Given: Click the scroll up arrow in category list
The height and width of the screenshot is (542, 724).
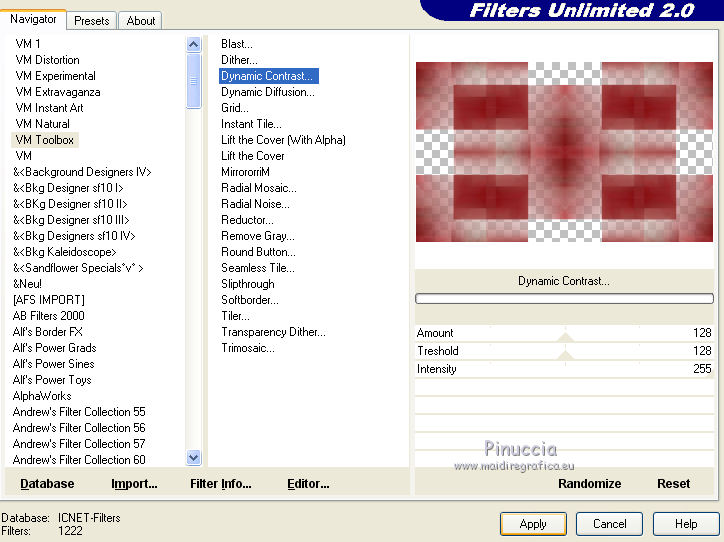Looking at the screenshot, I should [x=193, y=45].
